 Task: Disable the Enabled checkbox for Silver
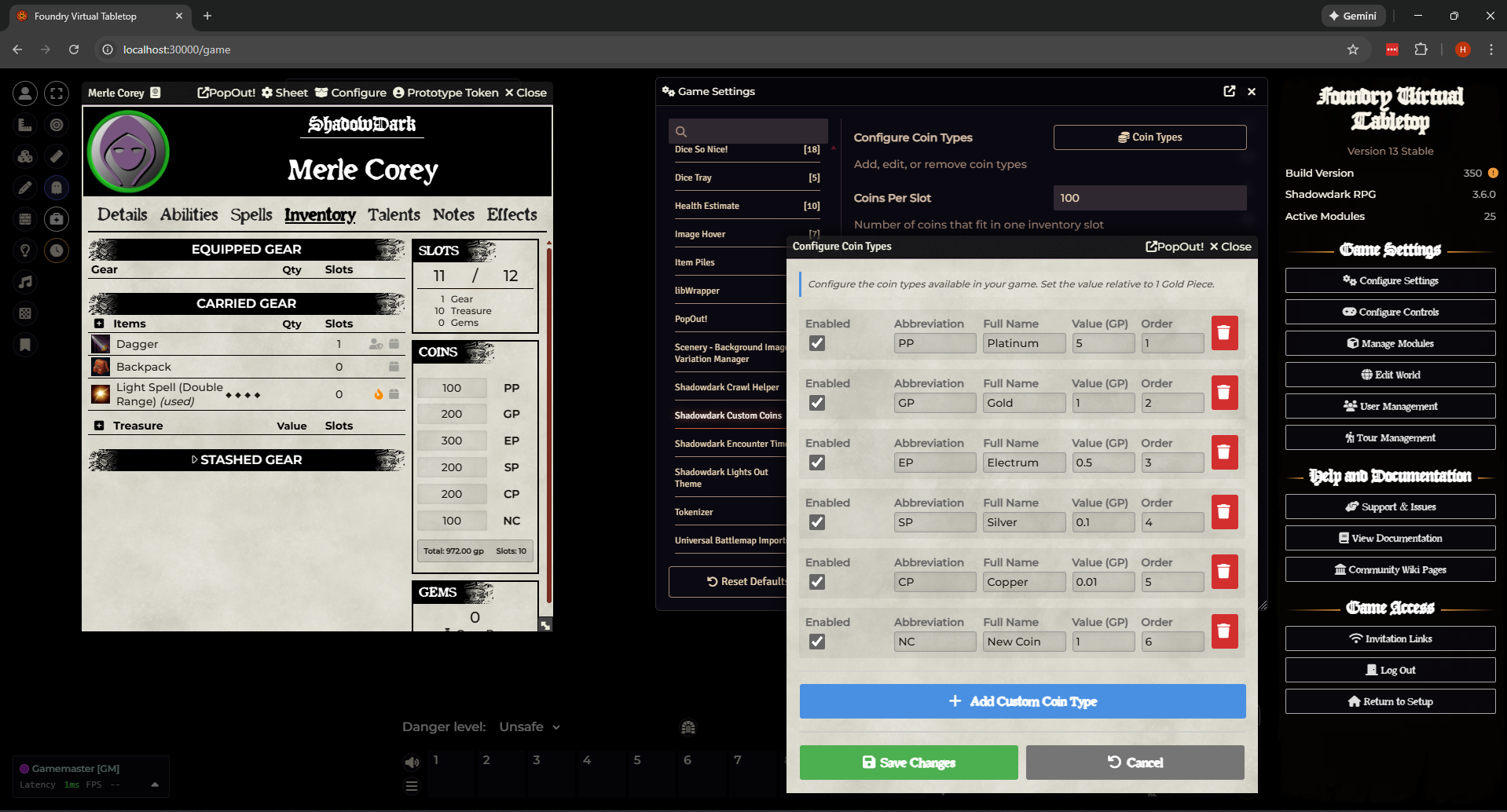point(817,522)
